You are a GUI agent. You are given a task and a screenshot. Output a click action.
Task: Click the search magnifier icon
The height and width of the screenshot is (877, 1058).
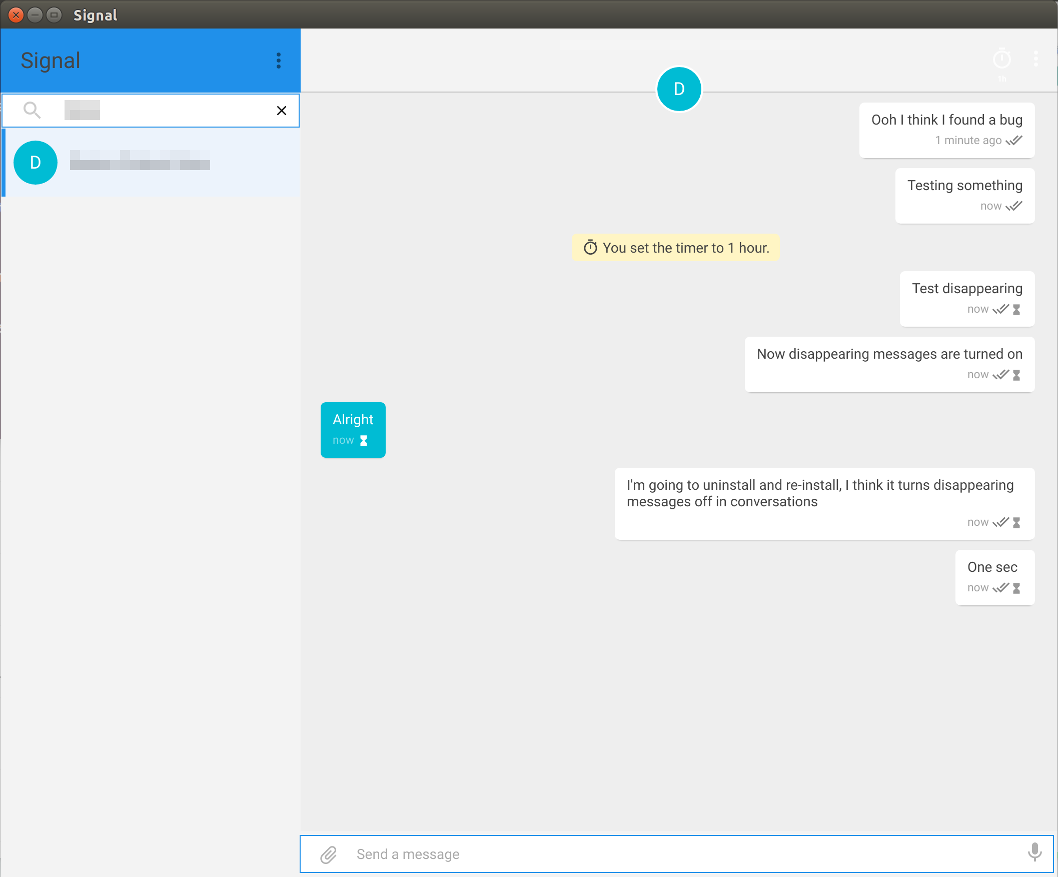pos(32,110)
